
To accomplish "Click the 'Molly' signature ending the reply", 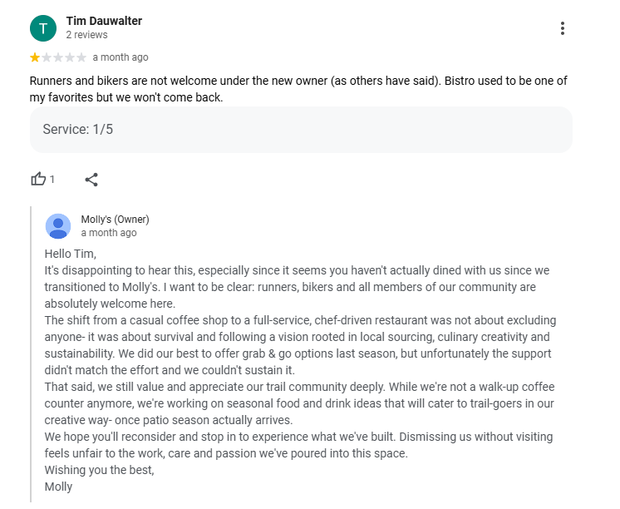I will pyautogui.click(x=59, y=487).
